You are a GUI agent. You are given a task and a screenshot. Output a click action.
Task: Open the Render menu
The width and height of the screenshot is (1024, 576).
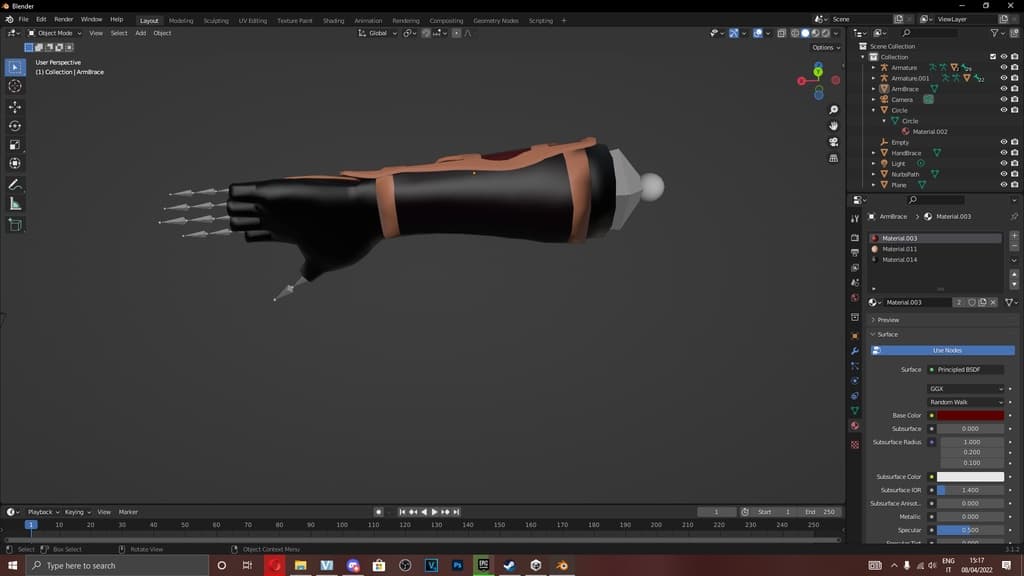click(x=64, y=19)
